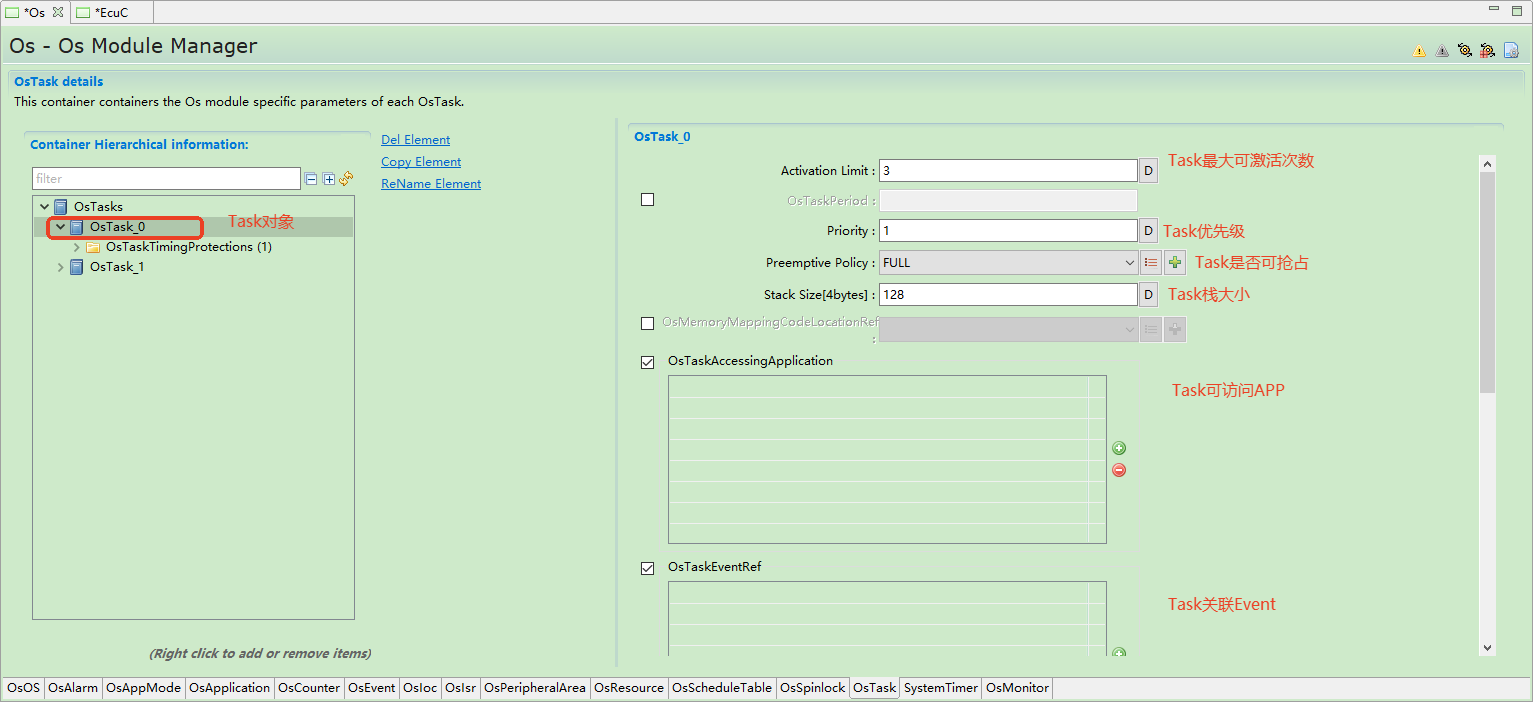1533x702 pixels.
Task: Click the yellow warning triangle icon
Action: pos(1419,51)
